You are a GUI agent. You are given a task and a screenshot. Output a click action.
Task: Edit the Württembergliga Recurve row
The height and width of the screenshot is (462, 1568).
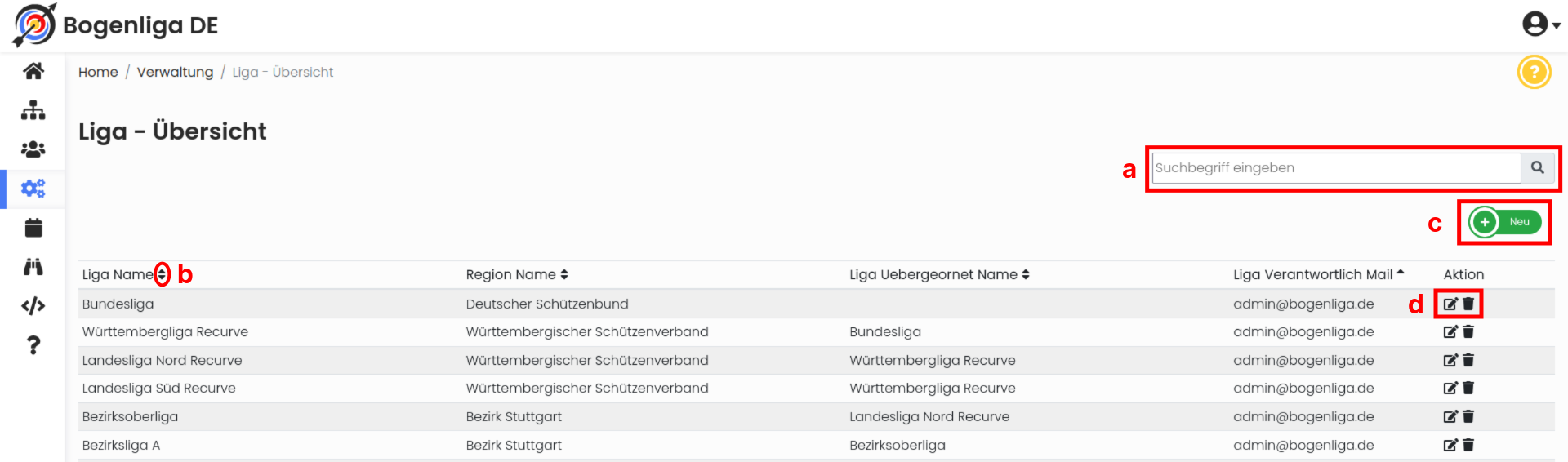click(1450, 331)
